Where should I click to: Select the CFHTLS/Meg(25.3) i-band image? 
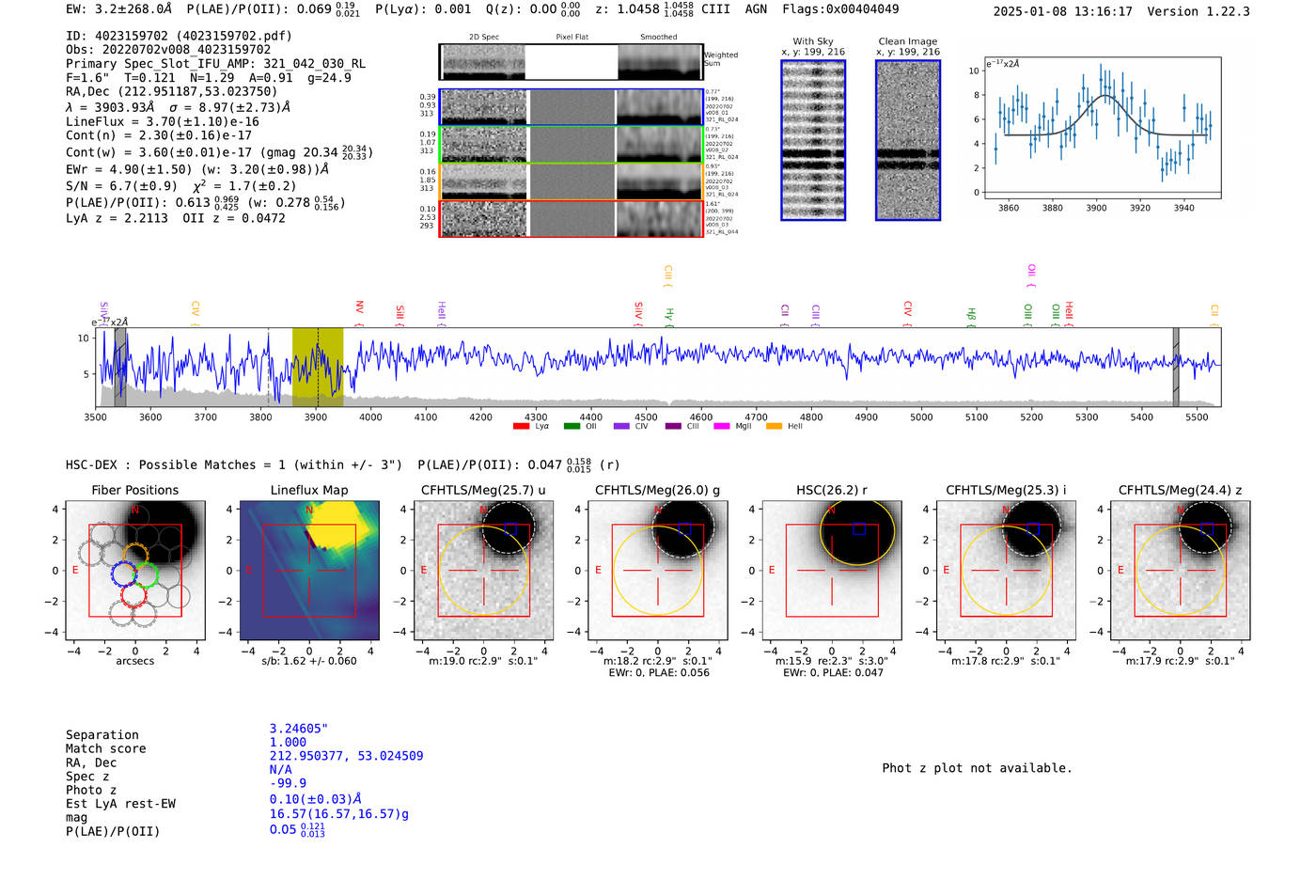(1006, 571)
